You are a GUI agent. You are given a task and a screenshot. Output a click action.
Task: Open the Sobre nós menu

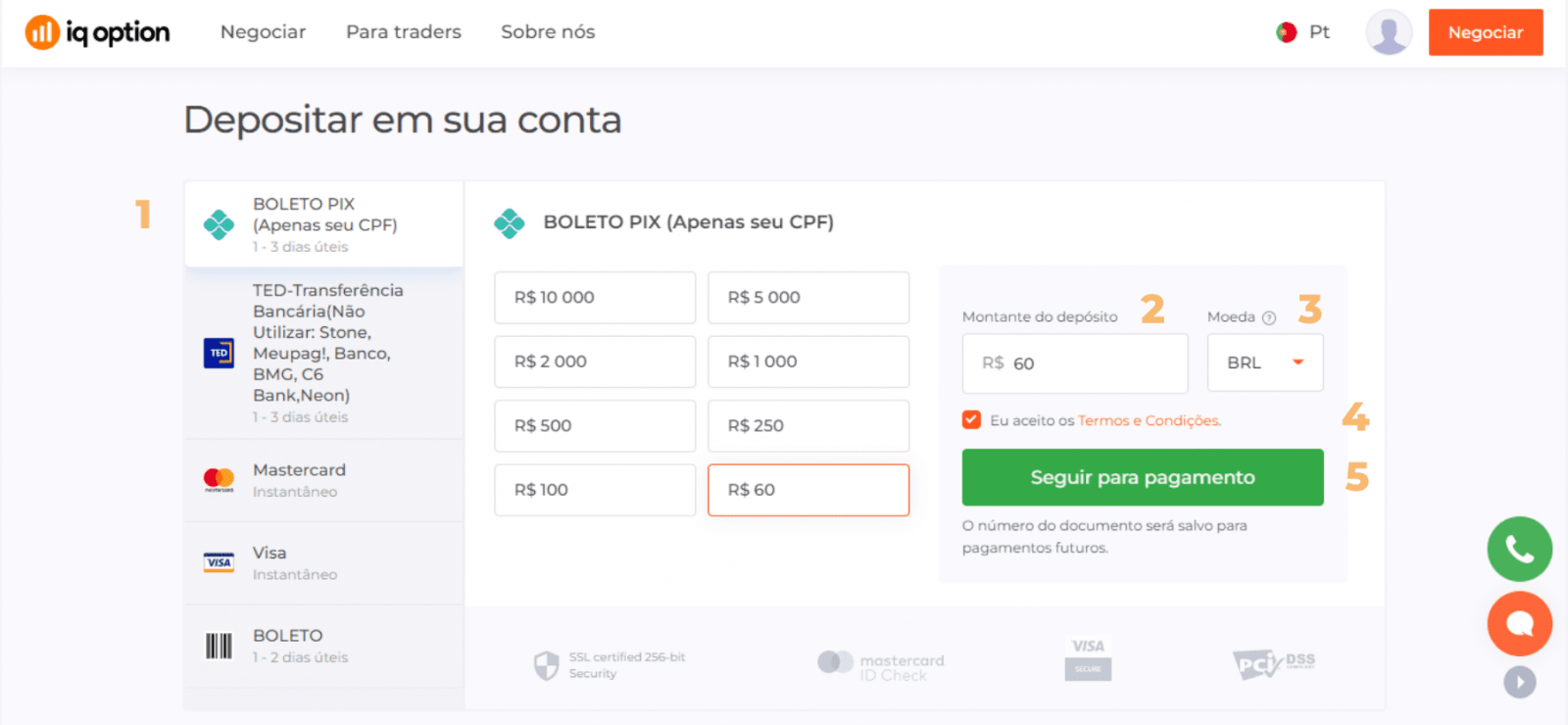click(x=548, y=32)
